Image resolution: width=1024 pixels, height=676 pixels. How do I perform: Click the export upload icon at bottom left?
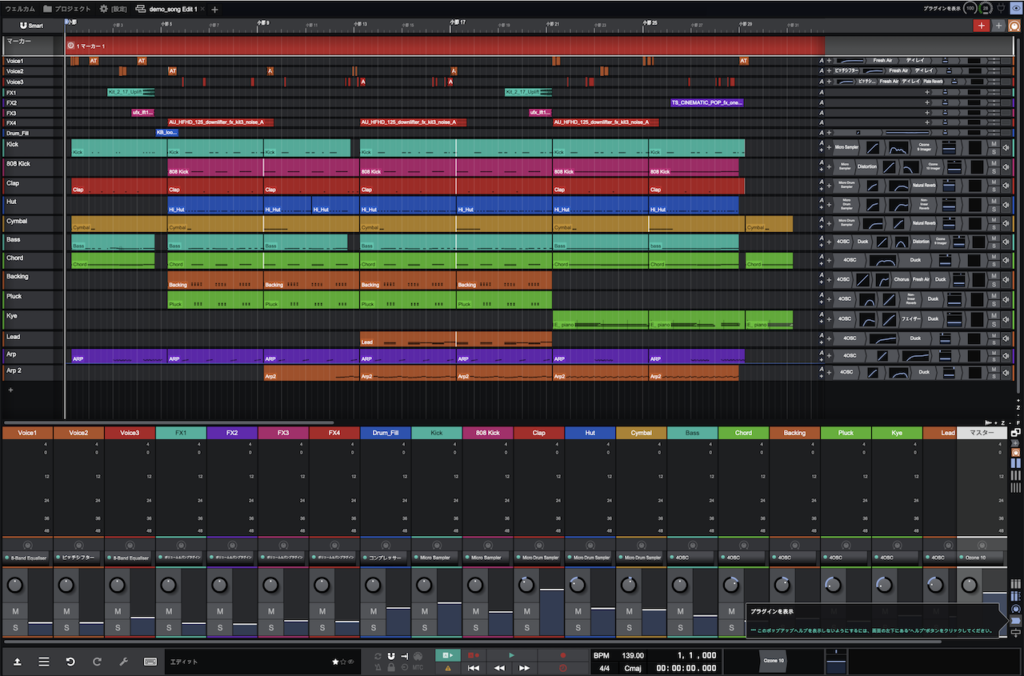tap(17, 661)
